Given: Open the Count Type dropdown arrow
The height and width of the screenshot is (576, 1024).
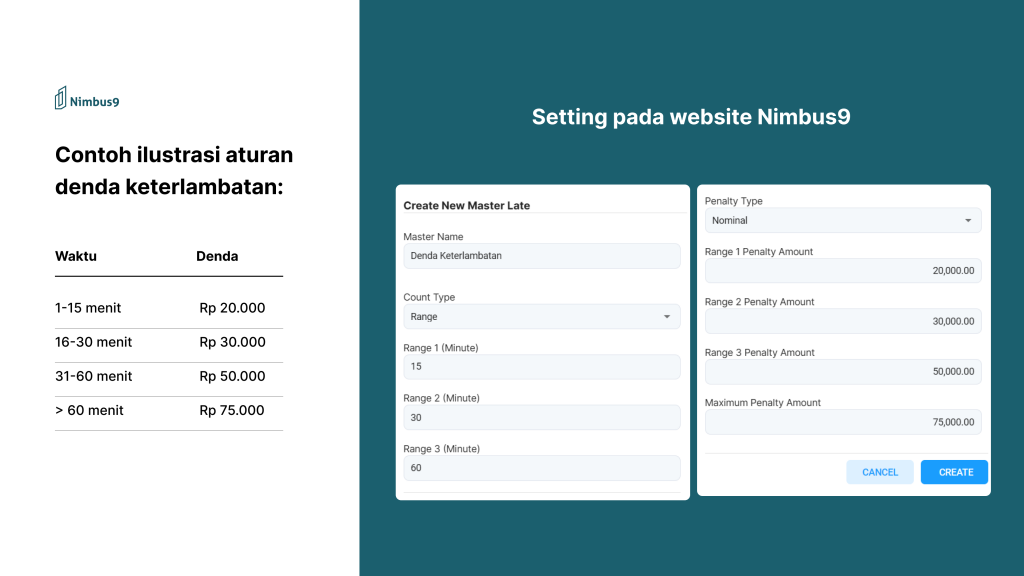Looking at the screenshot, I should [x=667, y=317].
